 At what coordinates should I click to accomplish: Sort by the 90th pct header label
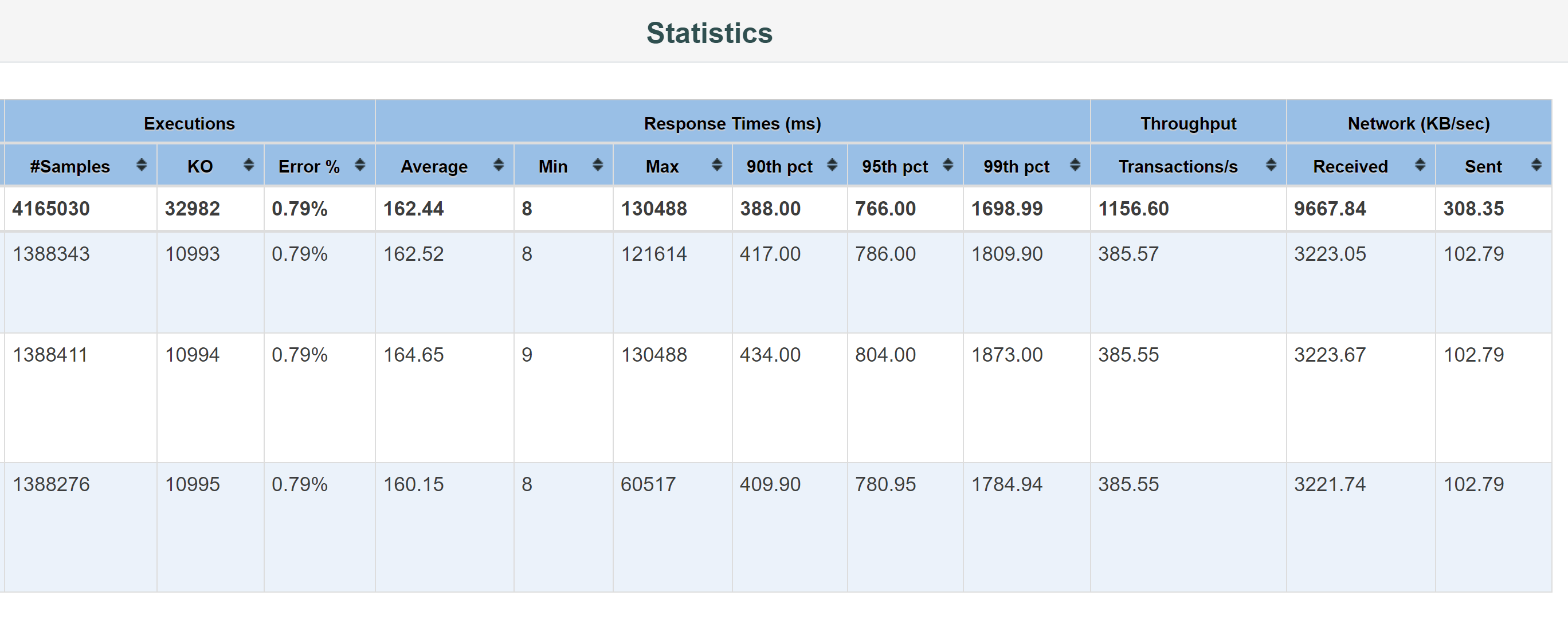click(779, 166)
